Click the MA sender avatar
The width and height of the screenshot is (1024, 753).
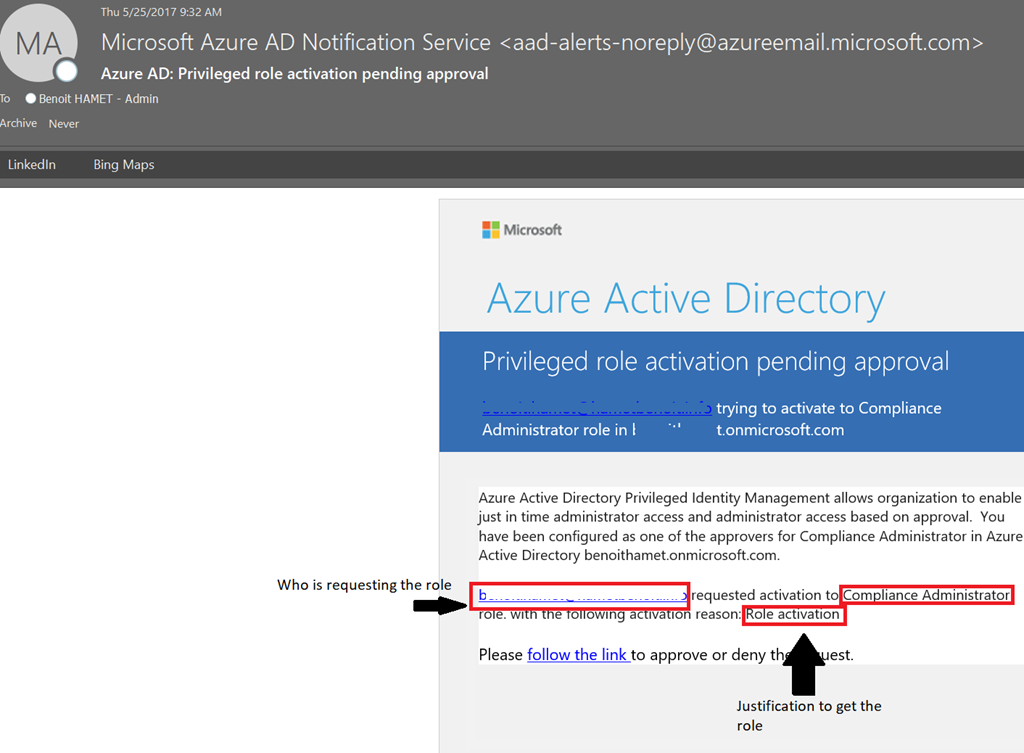pyautogui.click(x=40, y=44)
